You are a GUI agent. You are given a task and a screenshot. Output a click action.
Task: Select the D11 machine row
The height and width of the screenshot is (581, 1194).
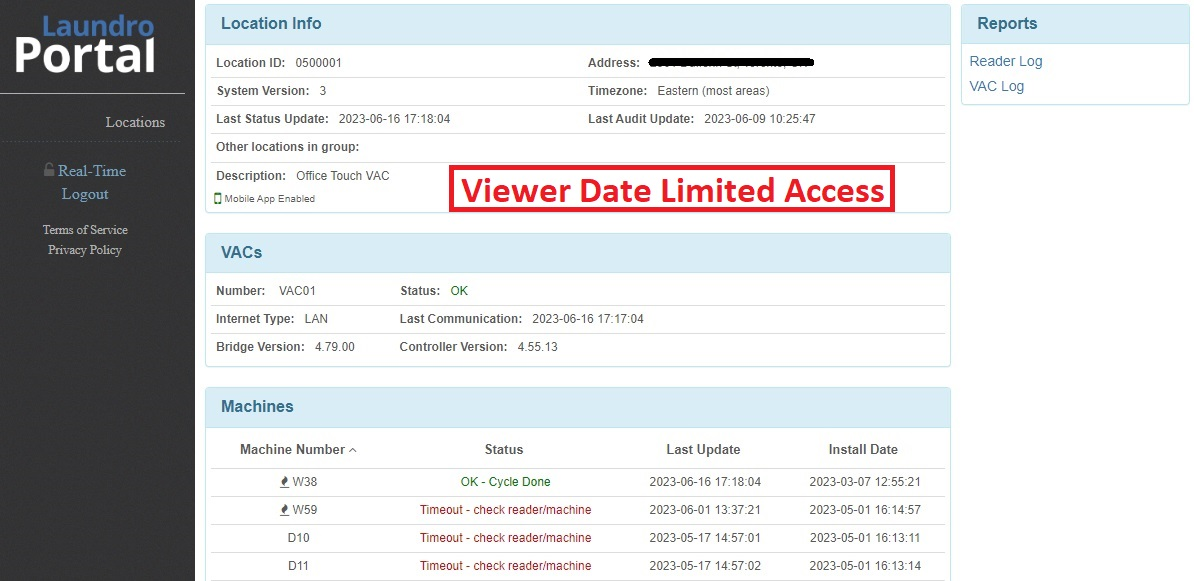tap(578, 566)
